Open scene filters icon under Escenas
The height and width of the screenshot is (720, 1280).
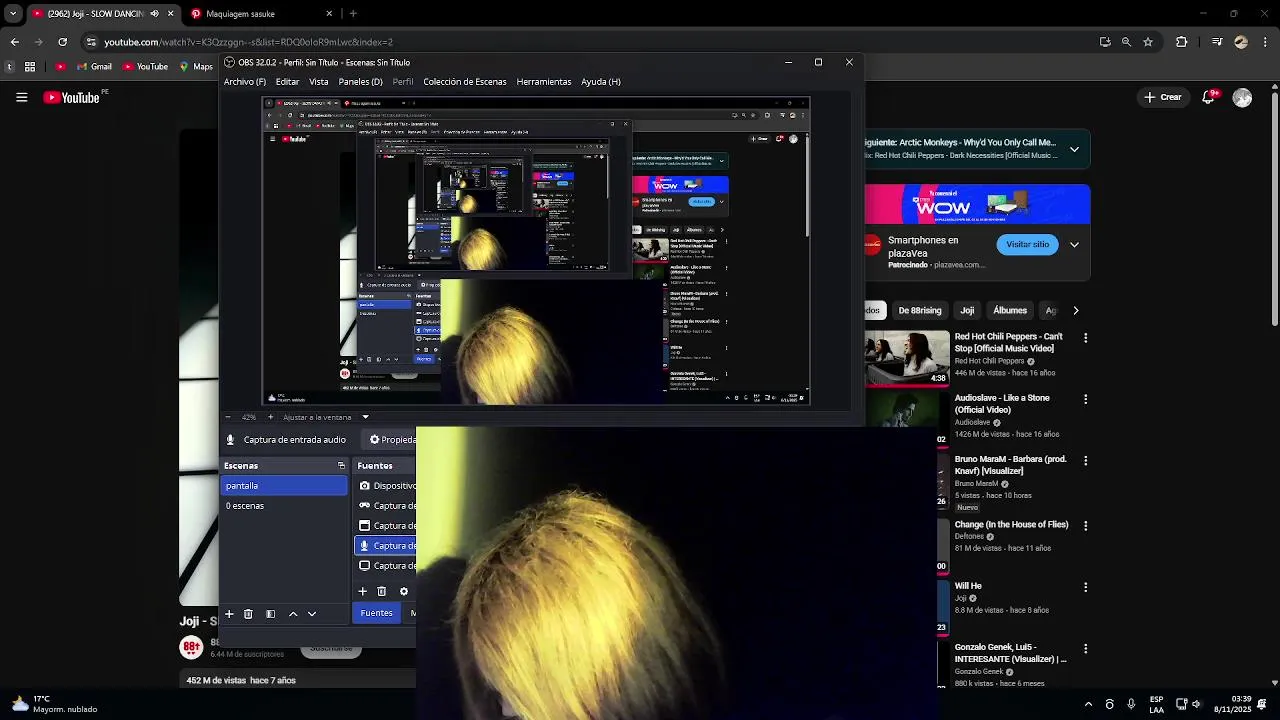point(270,614)
